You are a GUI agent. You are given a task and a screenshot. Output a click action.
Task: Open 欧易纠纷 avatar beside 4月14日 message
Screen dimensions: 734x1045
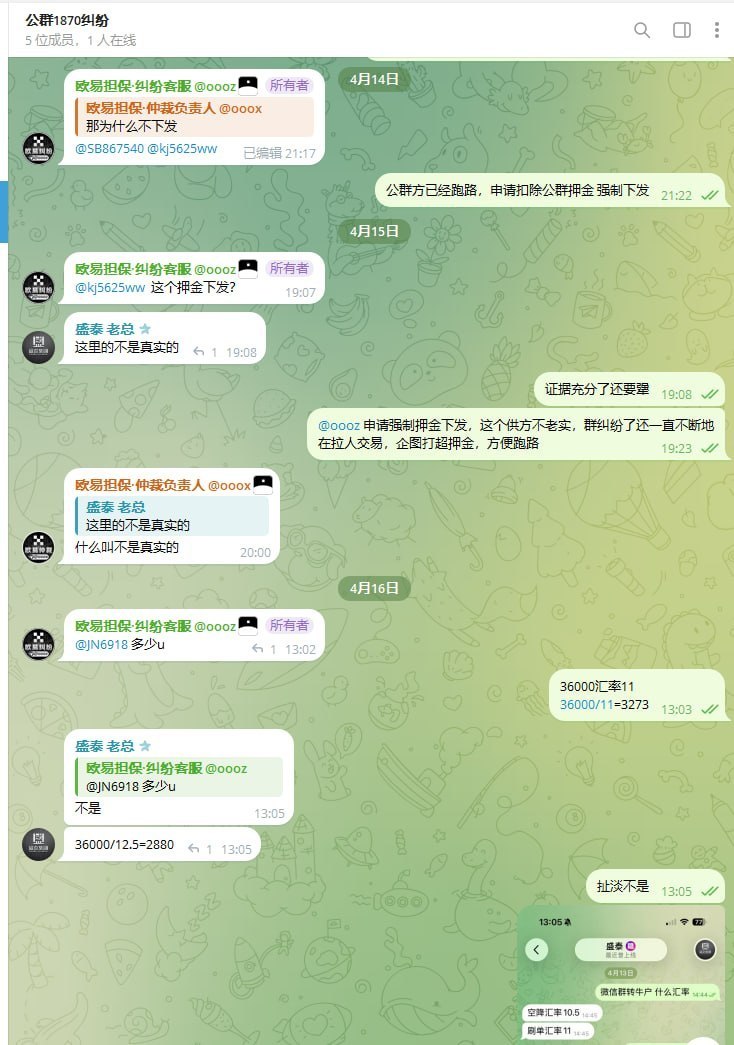click(x=39, y=148)
